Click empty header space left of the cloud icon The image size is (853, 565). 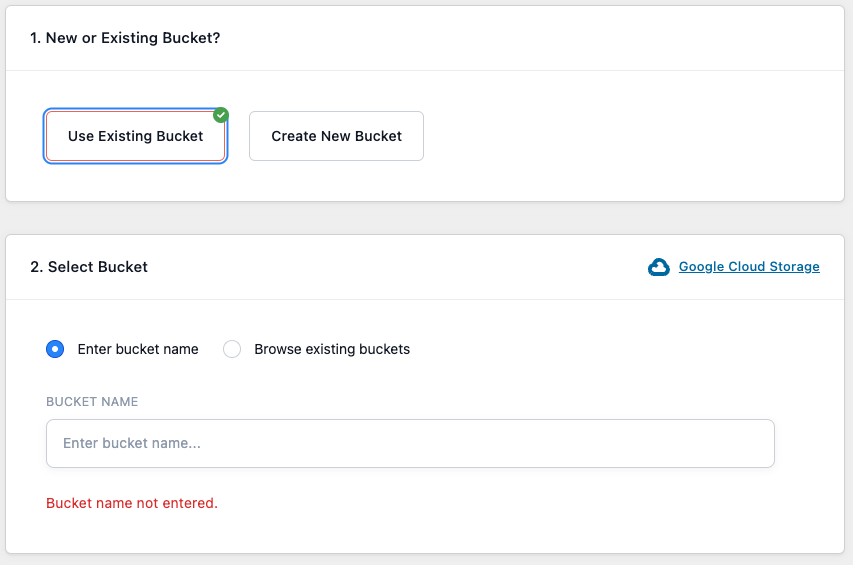point(397,267)
